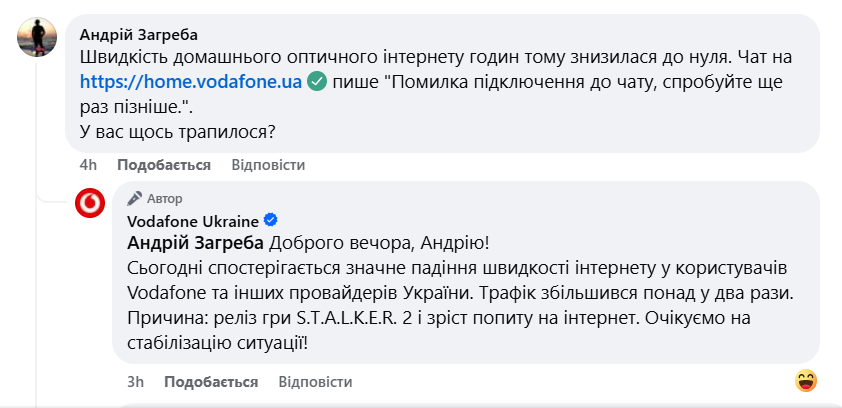Click the bold Андрій Загреба mention in the reply

197,244
